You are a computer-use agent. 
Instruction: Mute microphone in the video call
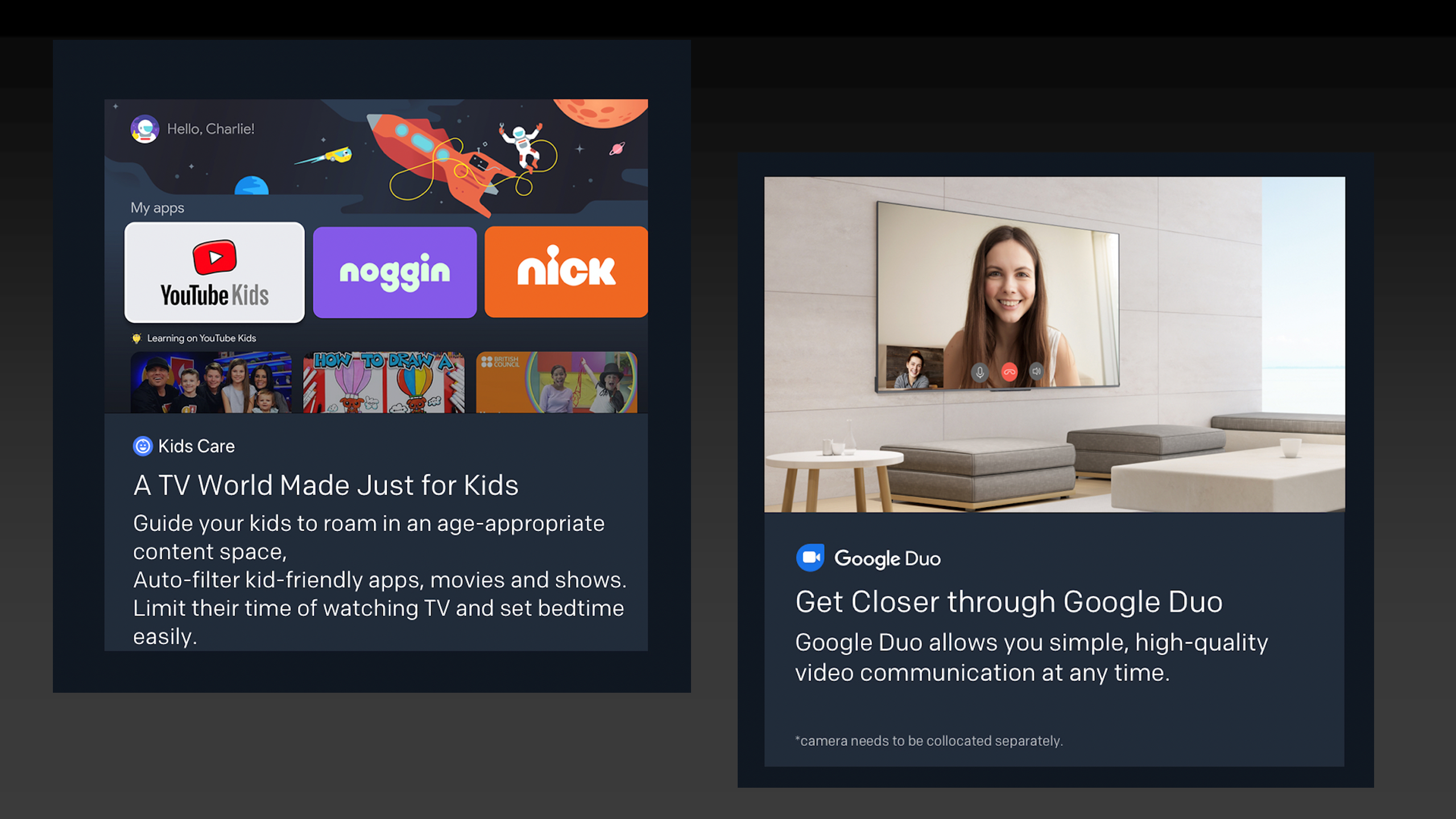pos(979,373)
